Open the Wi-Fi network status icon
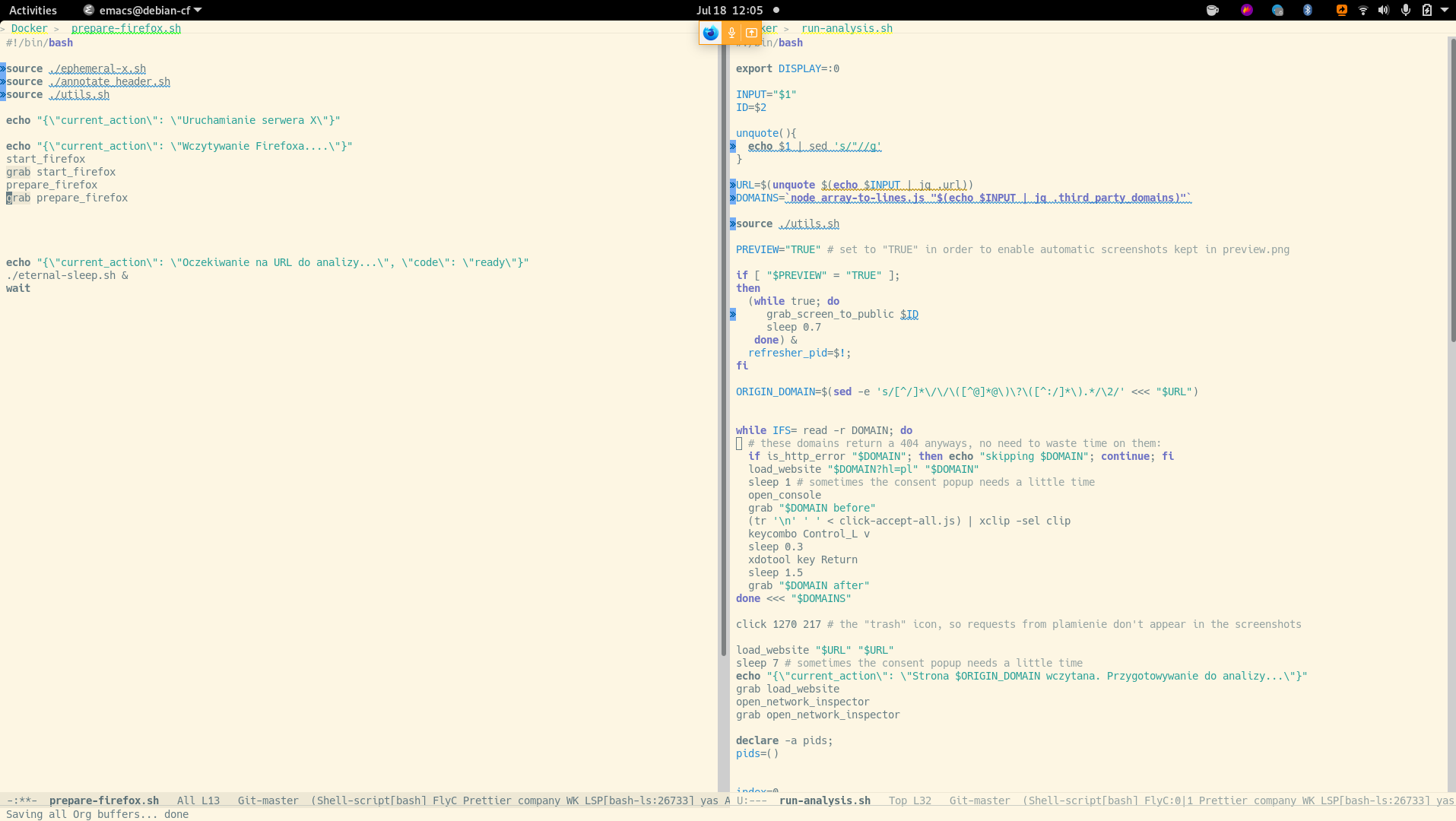1456x821 pixels. [1363, 10]
